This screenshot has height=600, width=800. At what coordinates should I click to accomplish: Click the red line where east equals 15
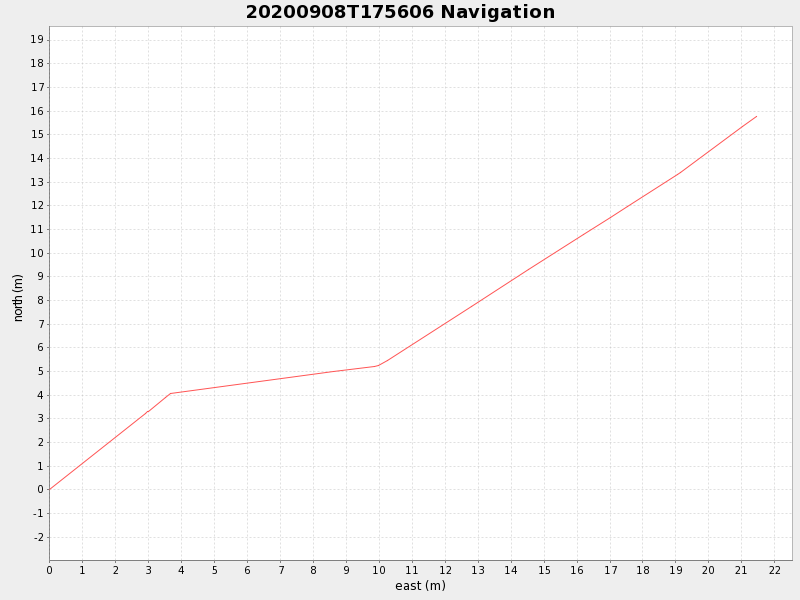pos(544,258)
